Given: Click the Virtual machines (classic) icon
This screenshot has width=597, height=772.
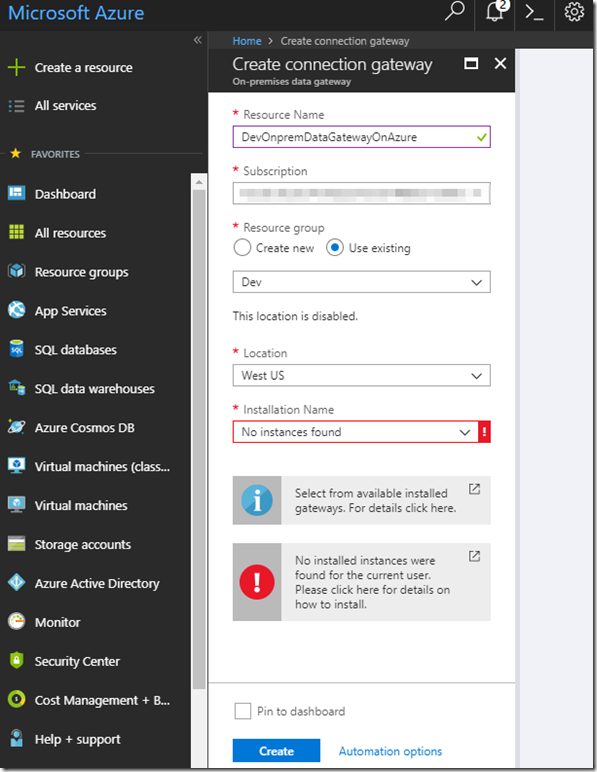Looking at the screenshot, I should tap(16, 465).
